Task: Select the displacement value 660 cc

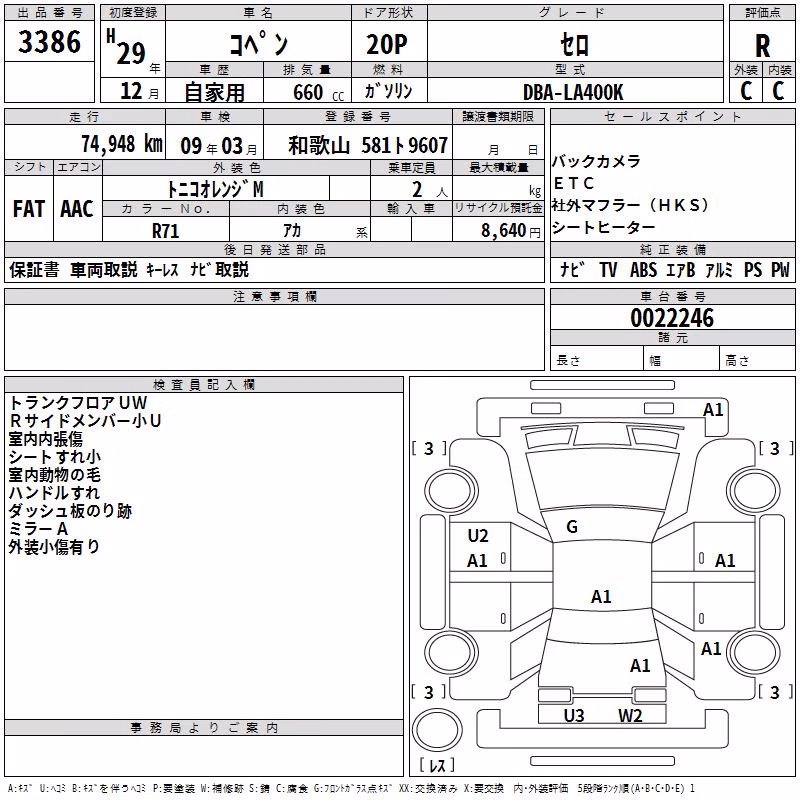Action: [x=318, y=93]
